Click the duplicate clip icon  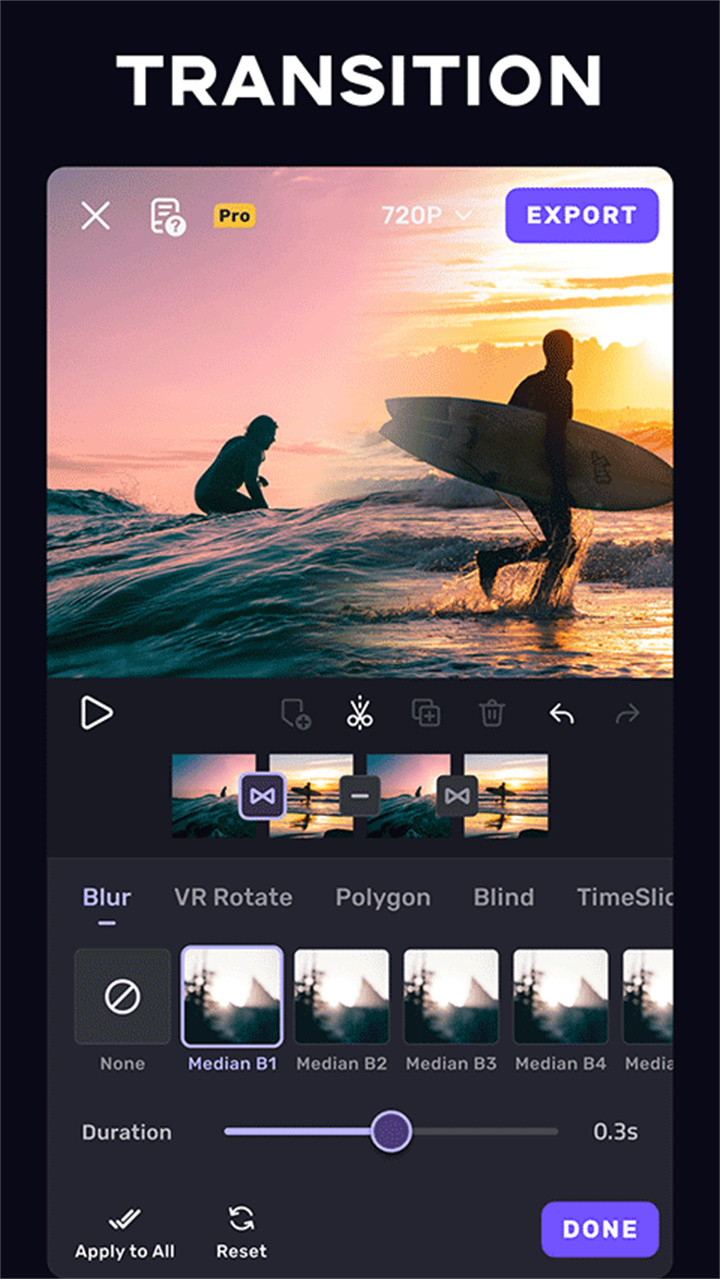point(426,713)
